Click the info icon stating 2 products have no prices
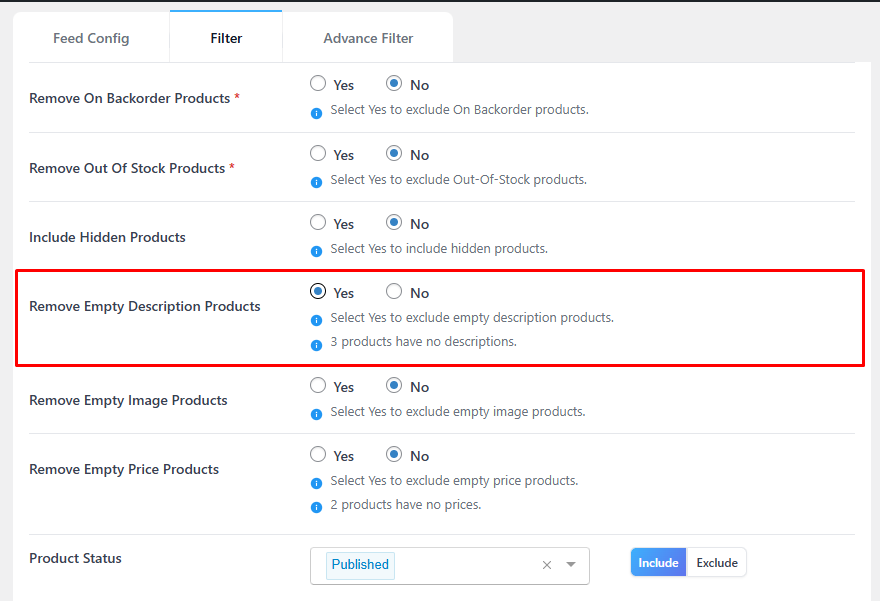Screen dimensions: 880x601 316,507
